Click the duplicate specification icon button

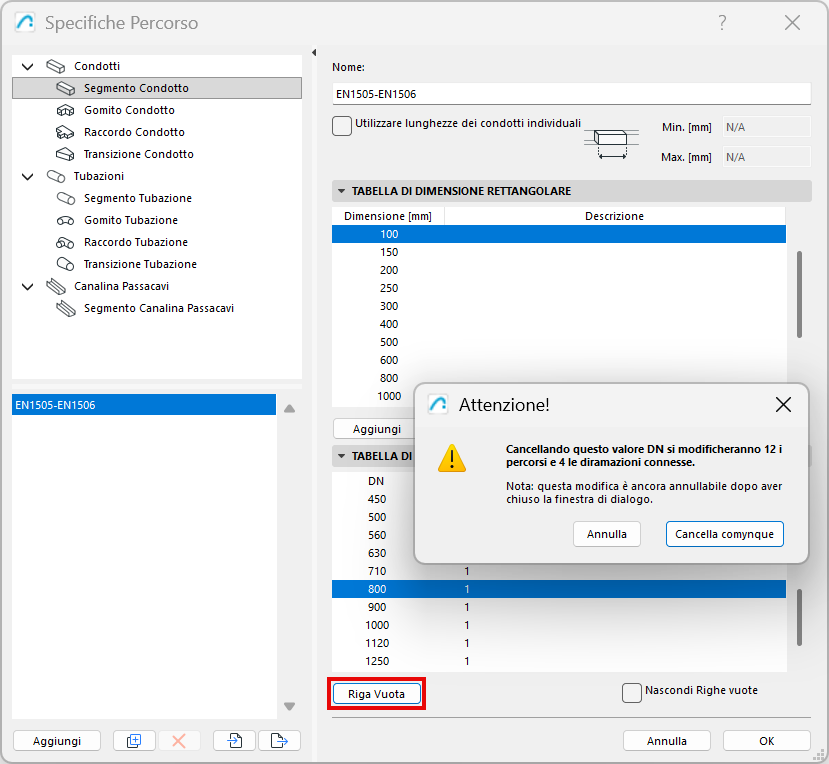pyautogui.click(x=134, y=741)
